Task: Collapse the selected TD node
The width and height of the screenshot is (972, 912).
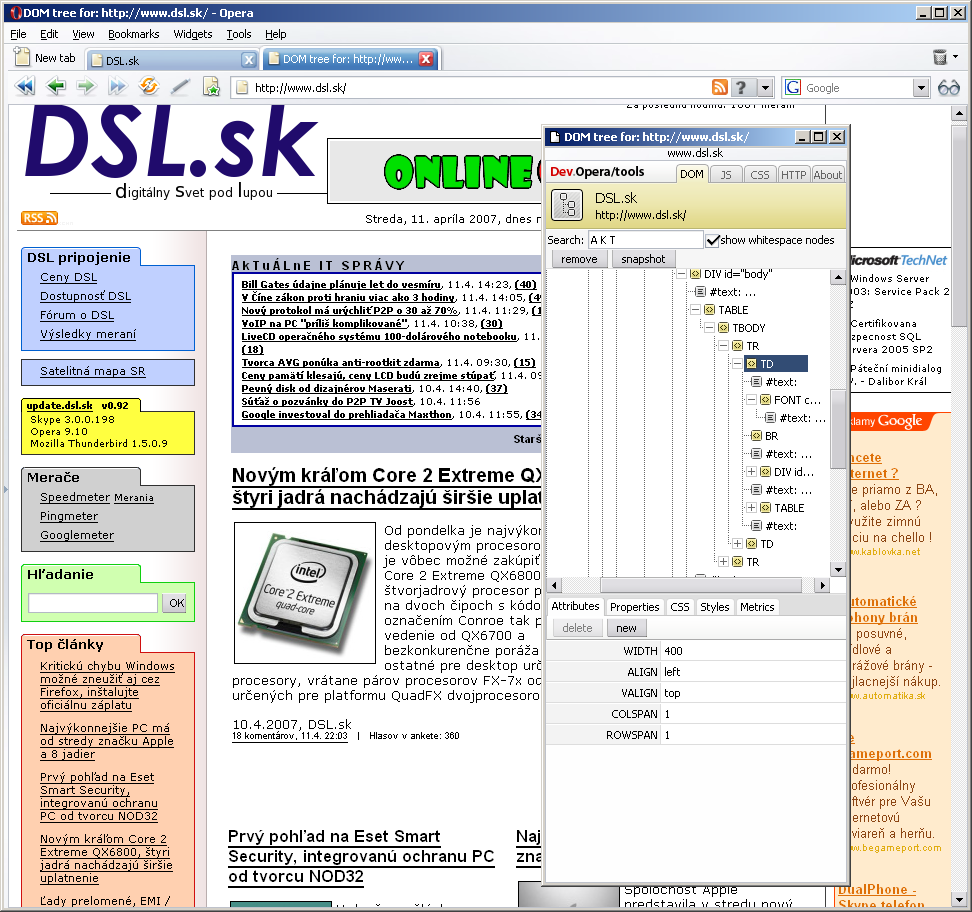Action: pyautogui.click(x=737, y=363)
